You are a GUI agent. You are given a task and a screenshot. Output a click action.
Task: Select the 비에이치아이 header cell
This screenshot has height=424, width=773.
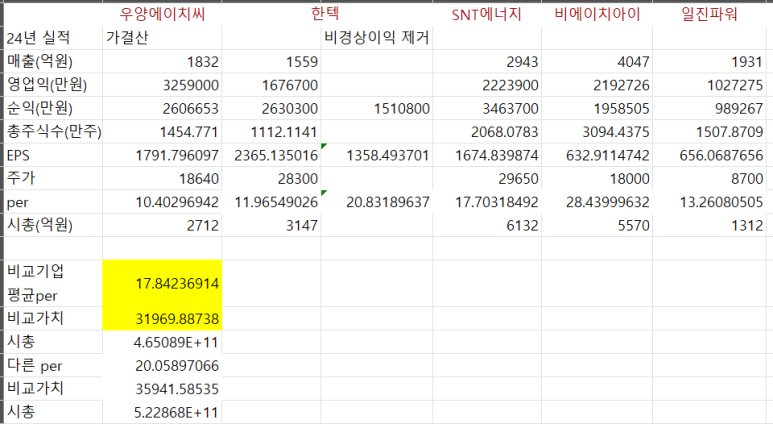pyautogui.click(x=597, y=14)
